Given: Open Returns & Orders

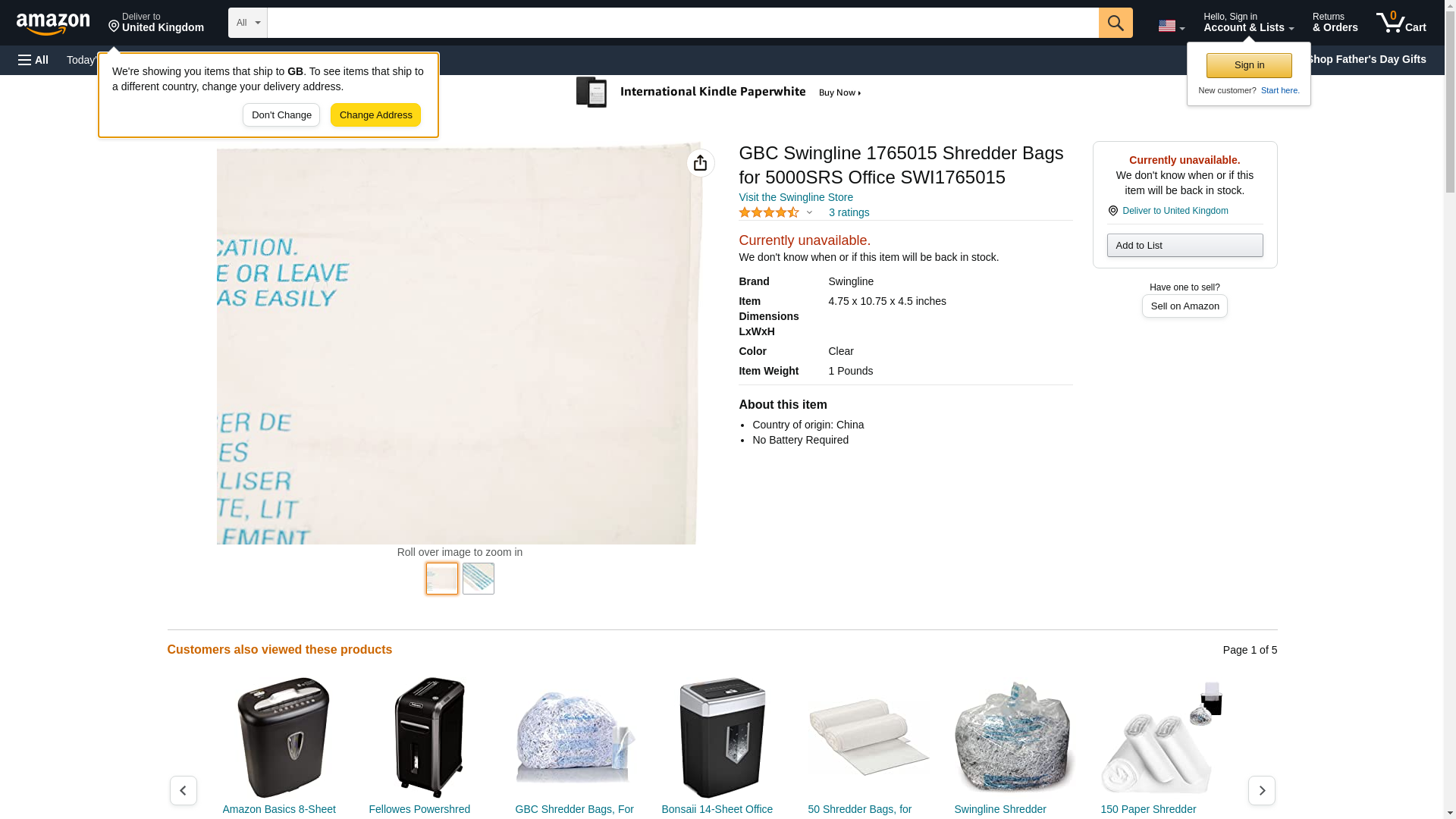Looking at the screenshot, I should tap(1335, 23).
